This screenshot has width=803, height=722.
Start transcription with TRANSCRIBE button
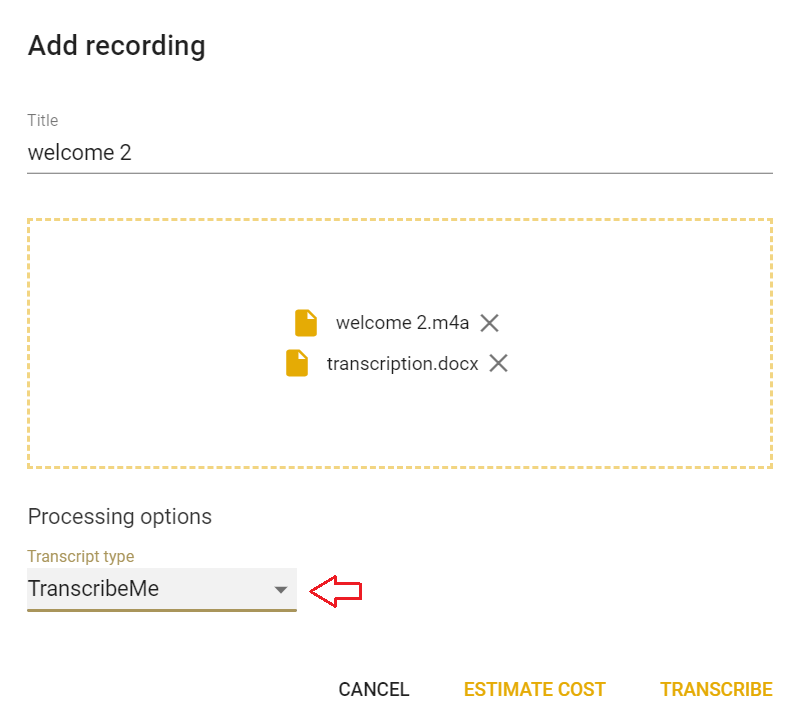click(716, 689)
